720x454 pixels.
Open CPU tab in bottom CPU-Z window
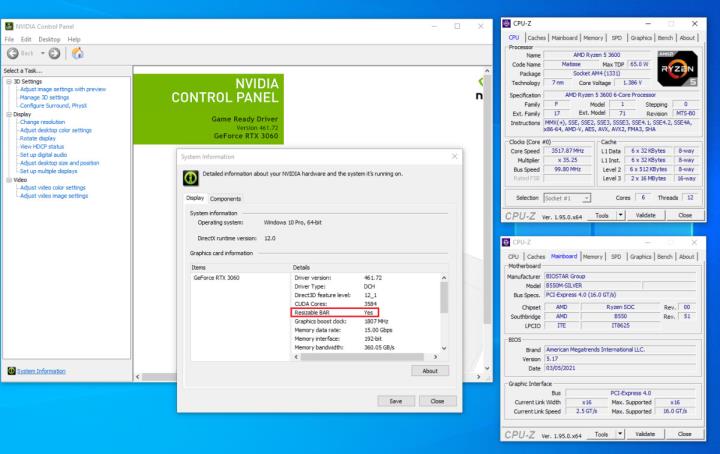(x=513, y=257)
